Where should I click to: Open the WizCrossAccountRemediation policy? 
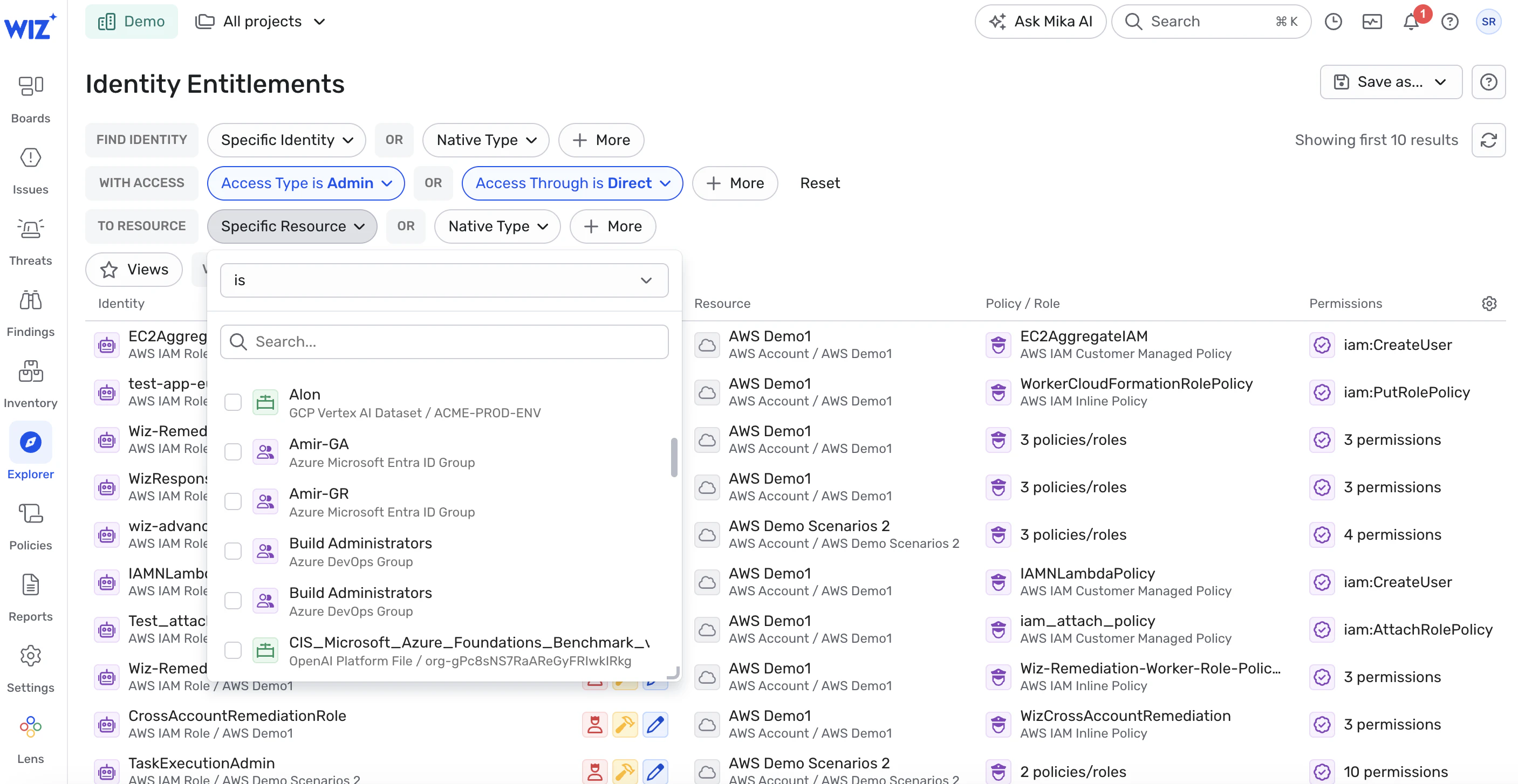[1125, 716]
